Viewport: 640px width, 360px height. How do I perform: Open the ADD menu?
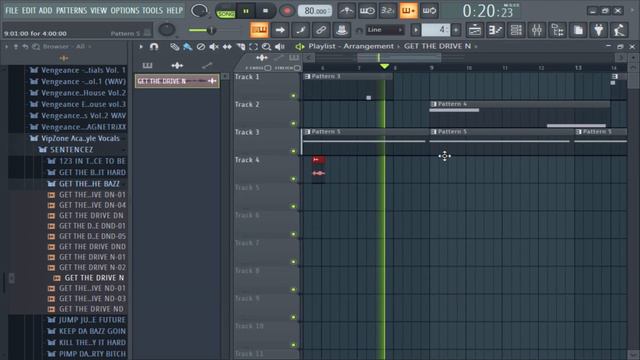[x=45, y=10]
